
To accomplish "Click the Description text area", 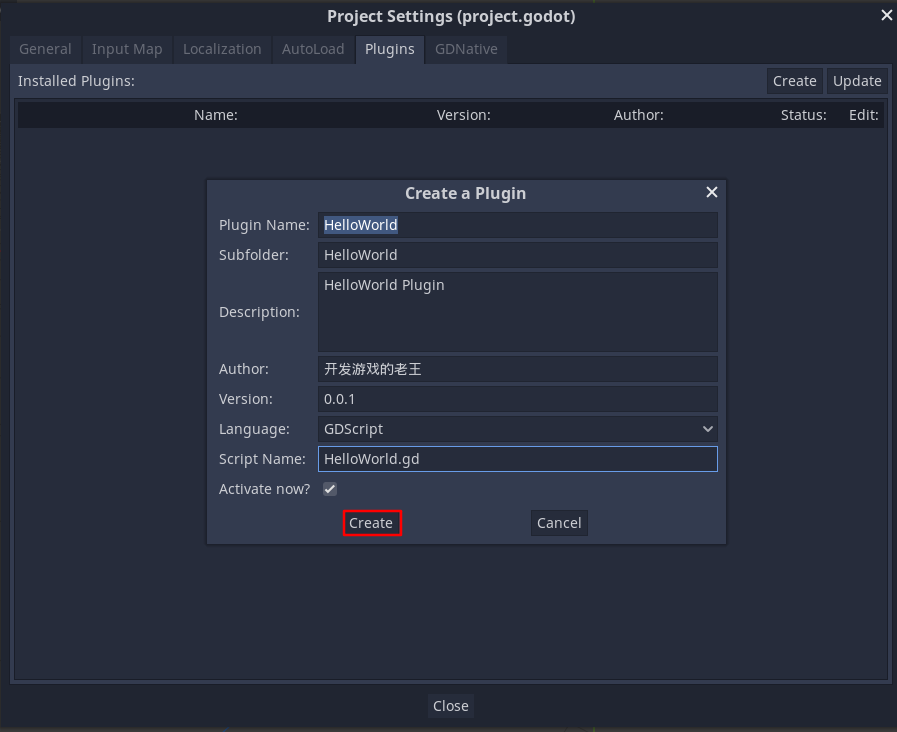I will (x=517, y=312).
